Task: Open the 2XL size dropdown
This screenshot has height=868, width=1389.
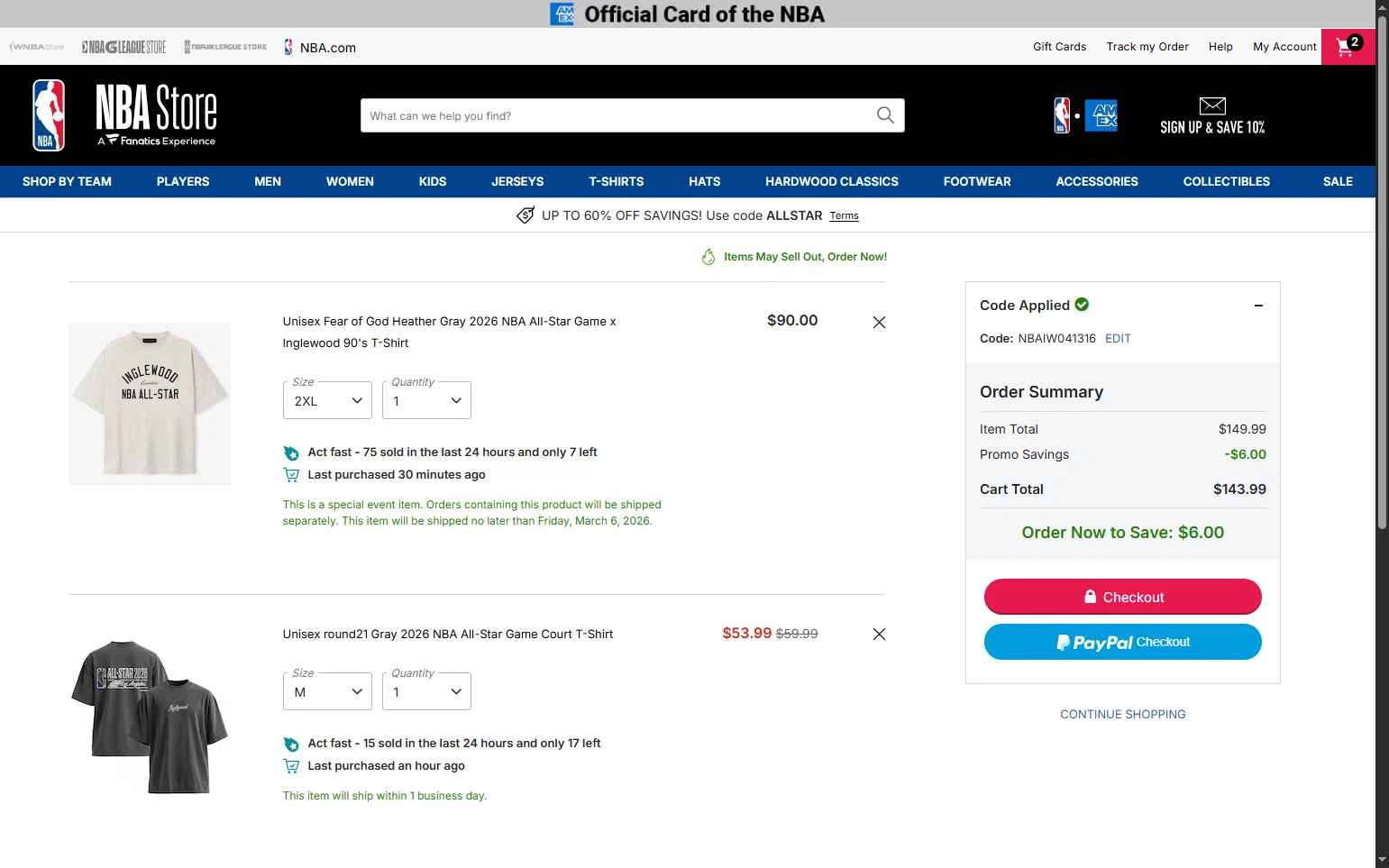Action: 327,400
